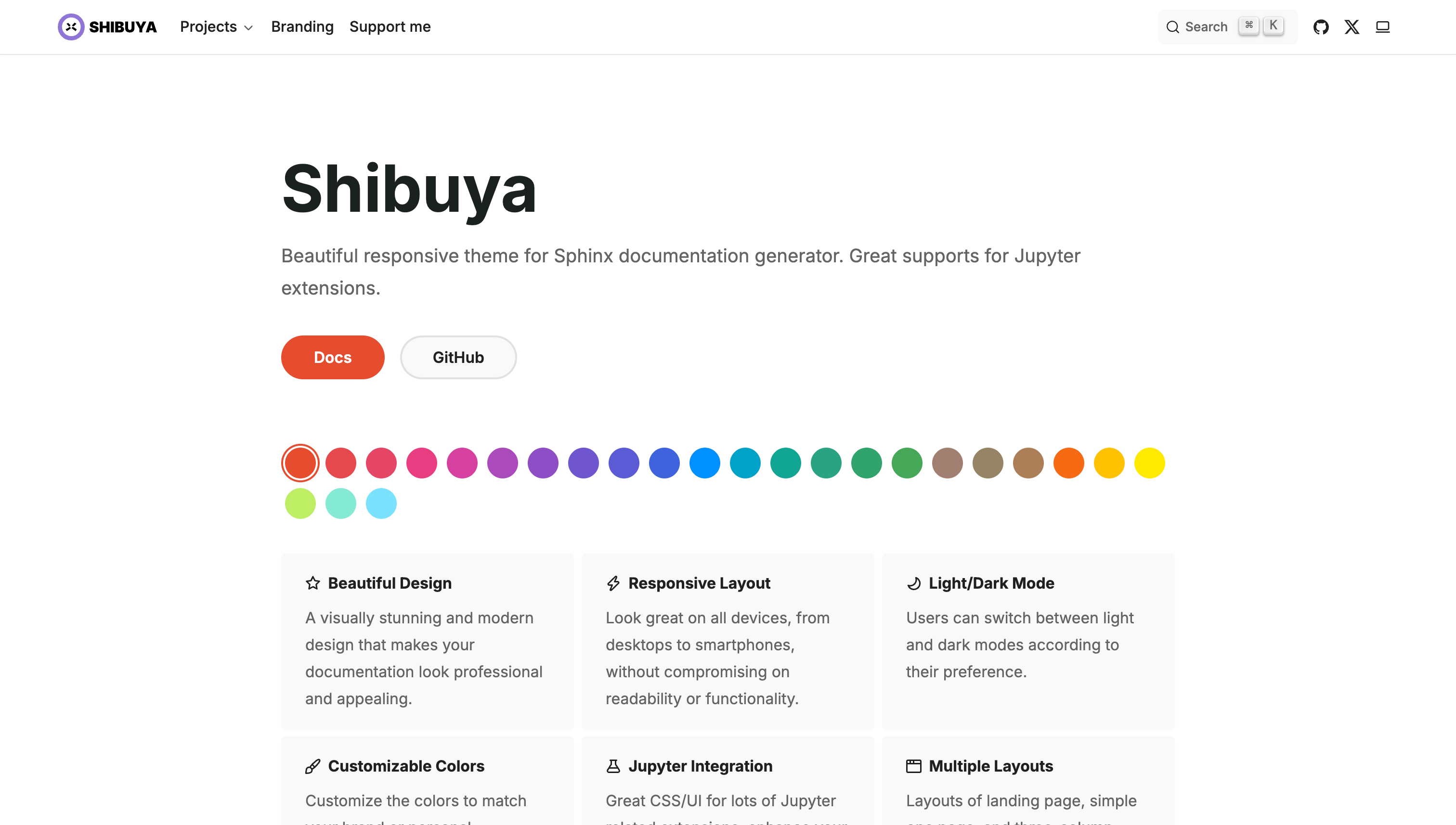Click the red Docs button
Viewport: 1456px width, 825px height.
click(x=333, y=357)
